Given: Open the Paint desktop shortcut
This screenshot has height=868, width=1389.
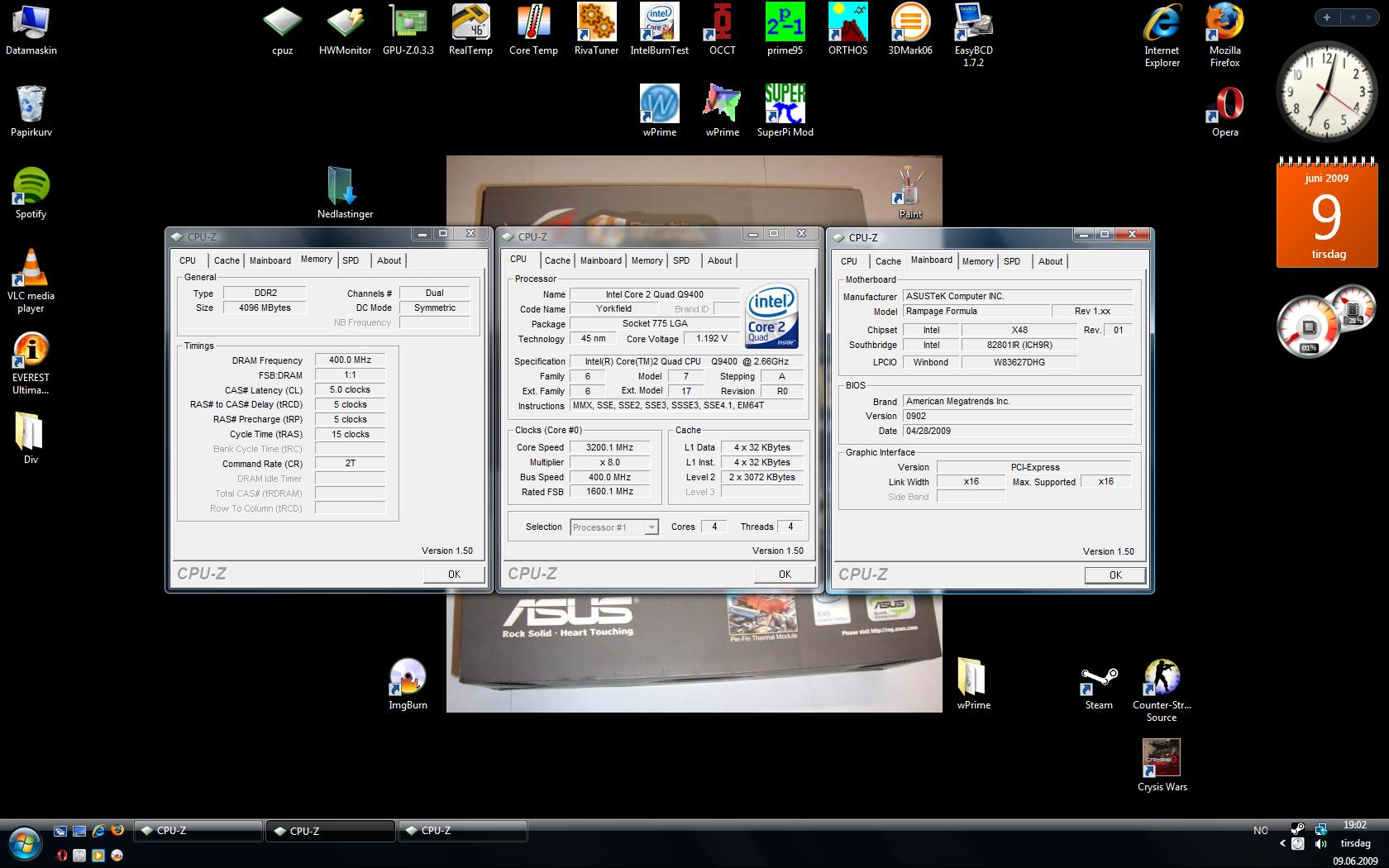Looking at the screenshot, I should pos(910,193).
